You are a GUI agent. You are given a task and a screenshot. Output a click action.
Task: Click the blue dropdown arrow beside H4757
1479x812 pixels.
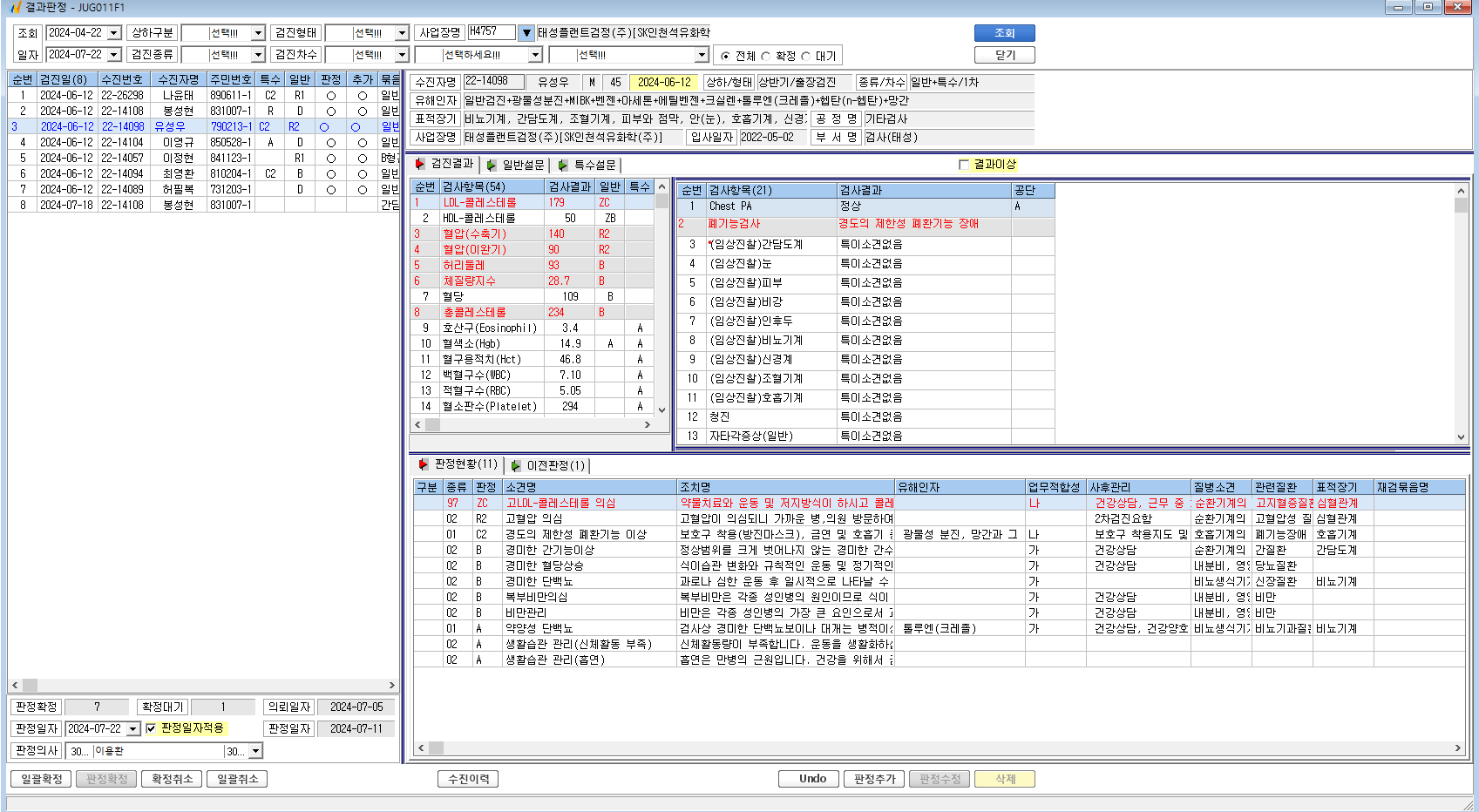(526, 33)
